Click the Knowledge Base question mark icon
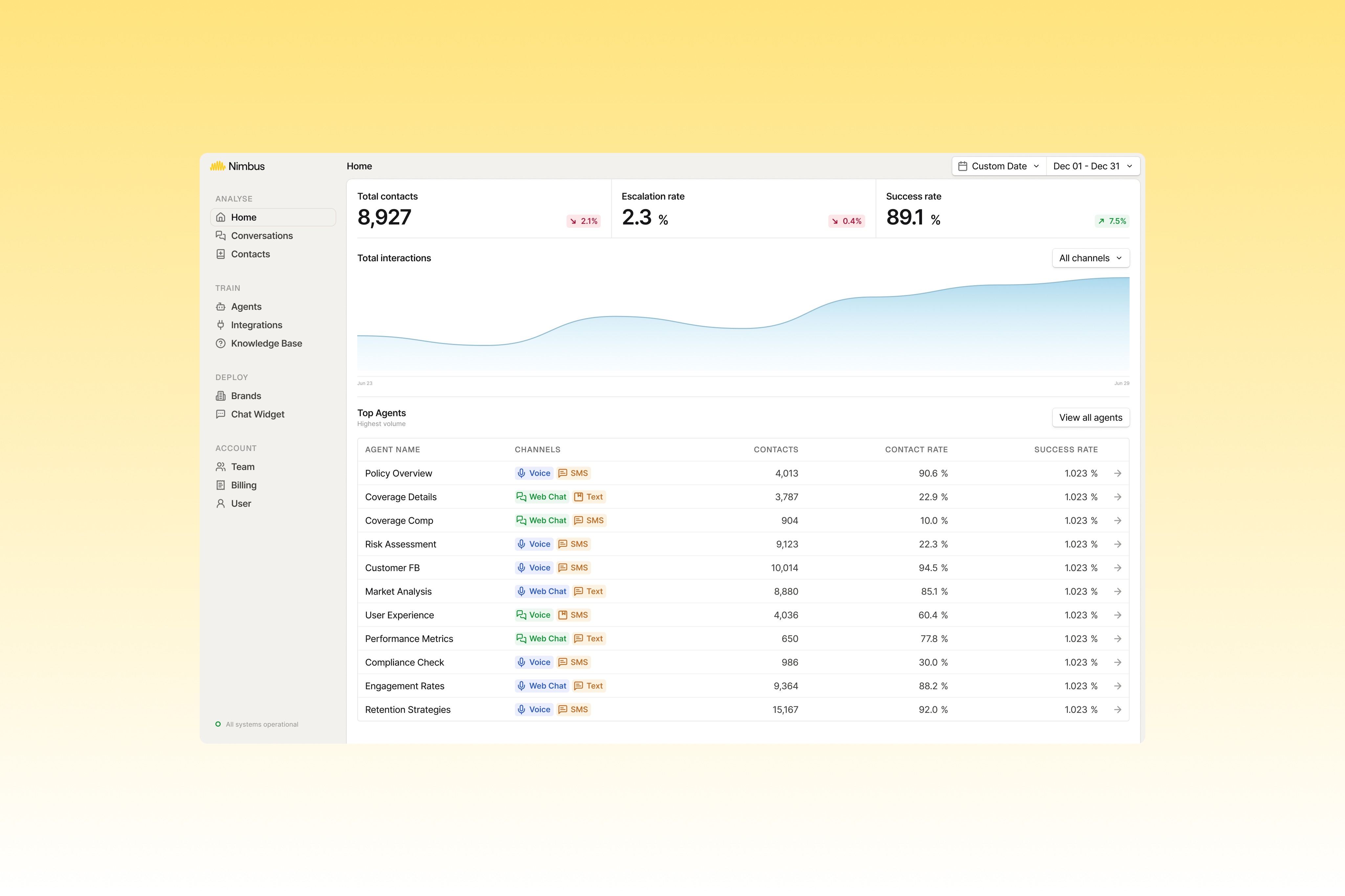Screen dimensions: 1345x896 [x=221, y=343]
